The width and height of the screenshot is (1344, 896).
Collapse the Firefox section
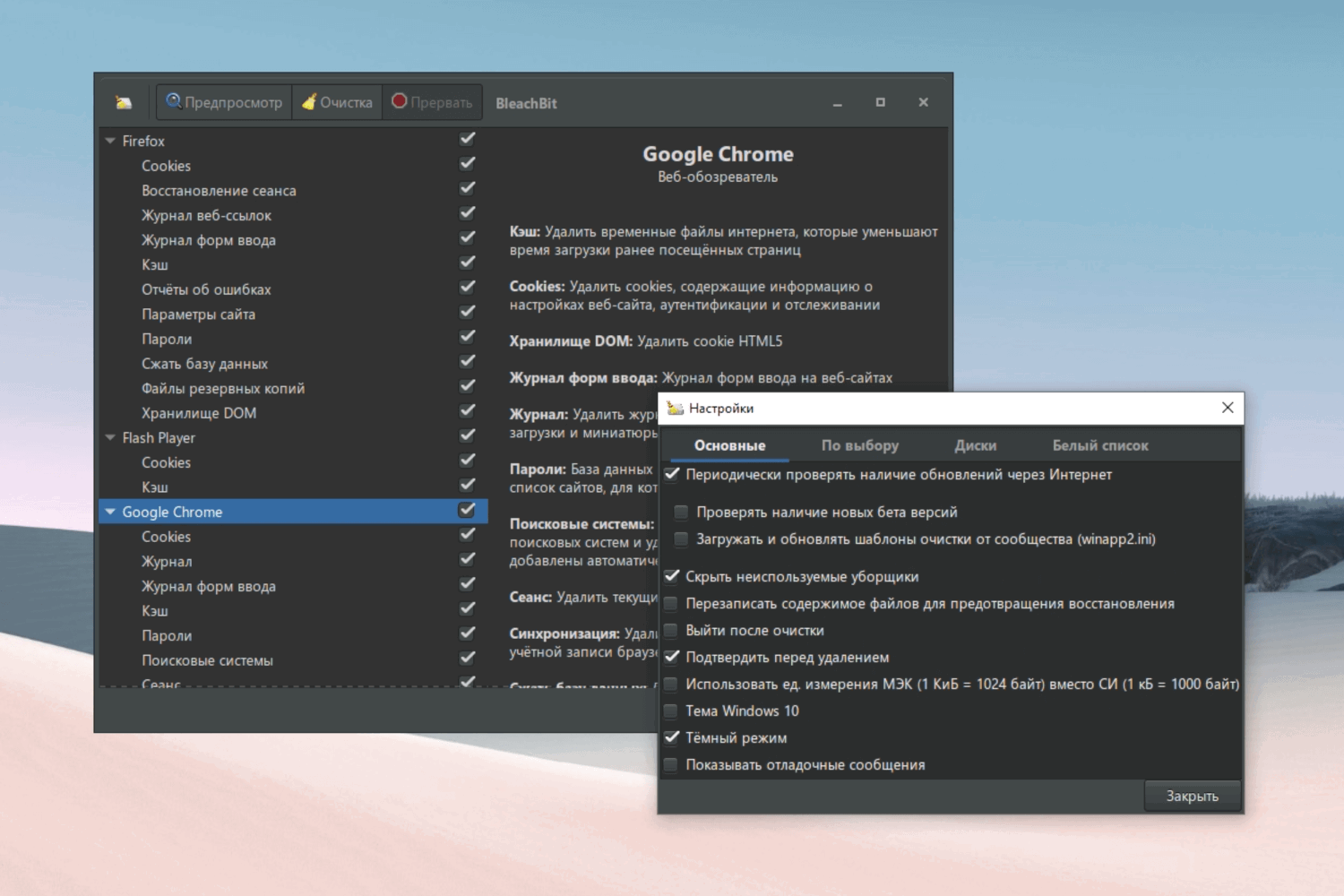click(x=109, y=141)
